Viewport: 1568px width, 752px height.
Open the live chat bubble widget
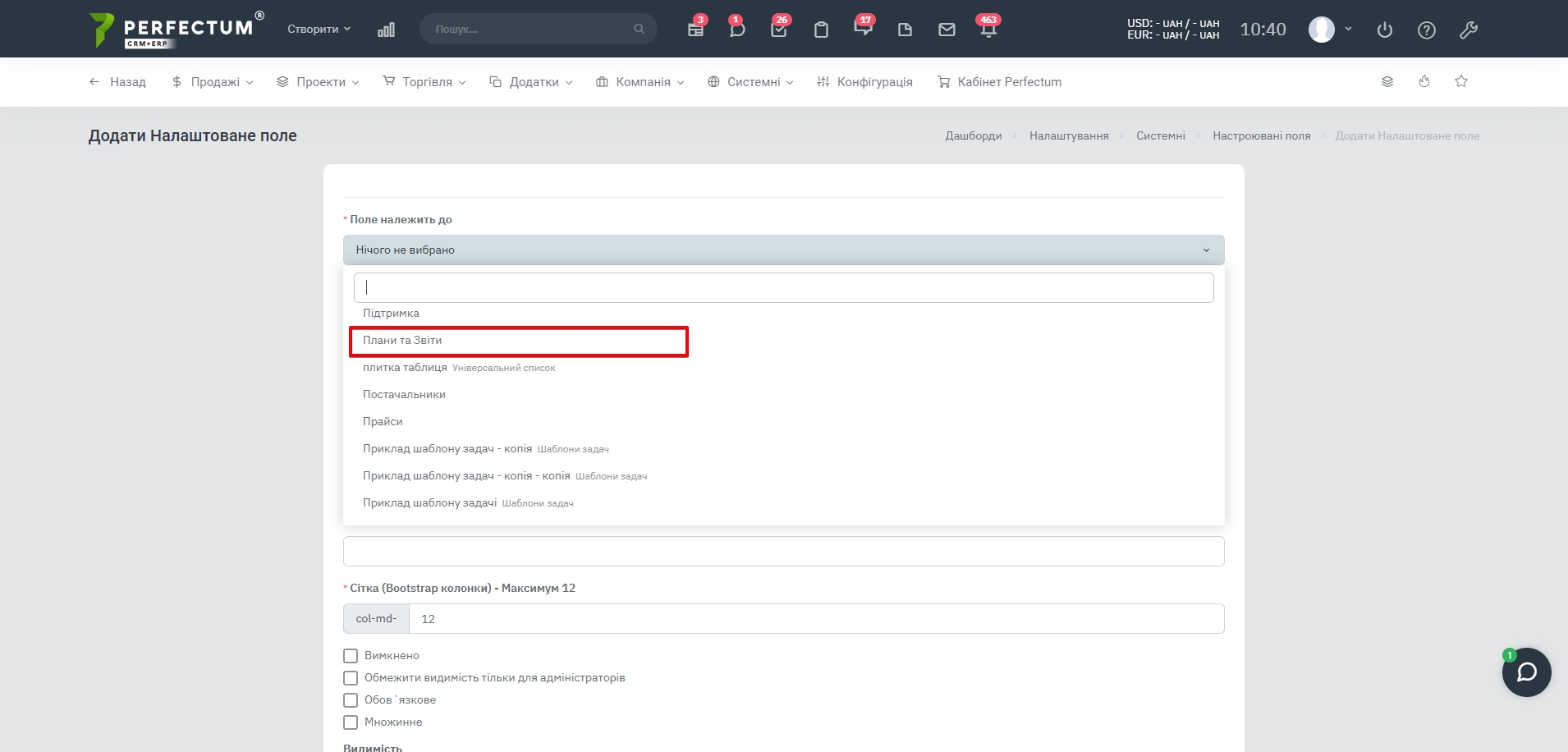click(1526, 672)
